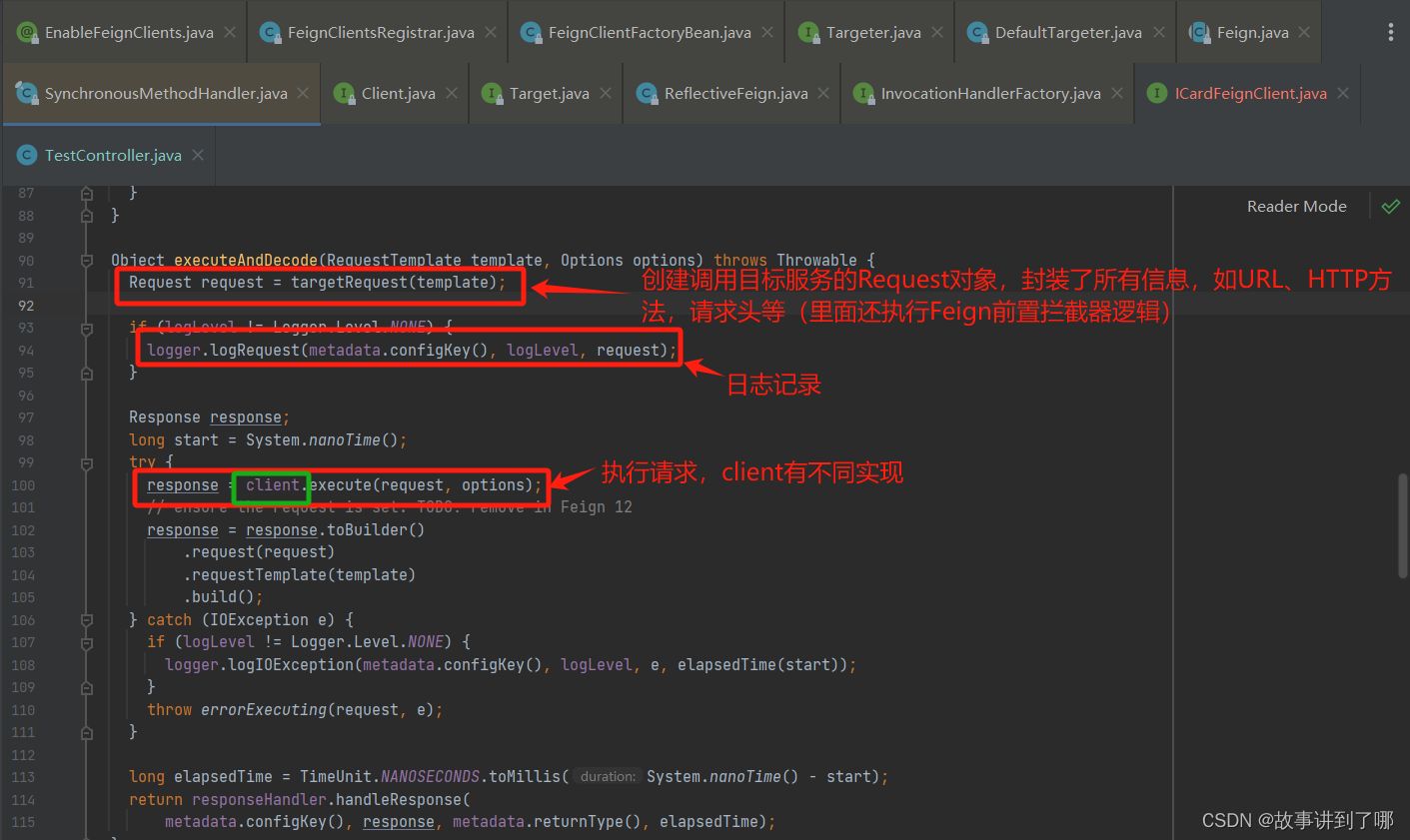Click the fold end marker at line 111
The height and width of the screenshot is (840, 1410).
pyautogui.click(x=87, y=732)
